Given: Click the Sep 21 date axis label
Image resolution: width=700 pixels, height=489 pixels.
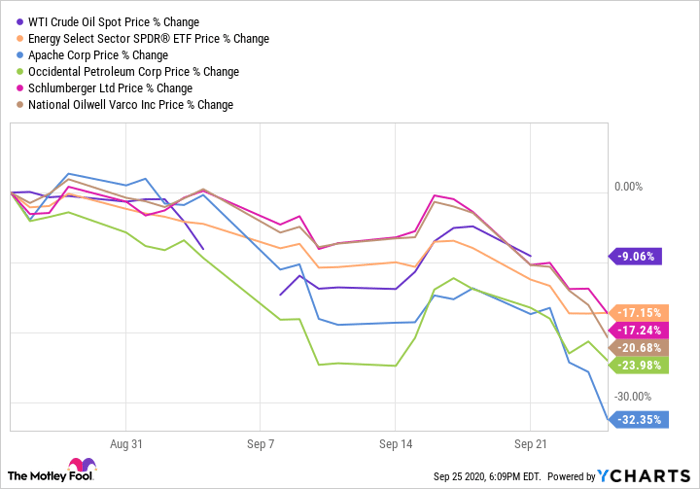Looking at the screenshot, I should pos(530,441).
